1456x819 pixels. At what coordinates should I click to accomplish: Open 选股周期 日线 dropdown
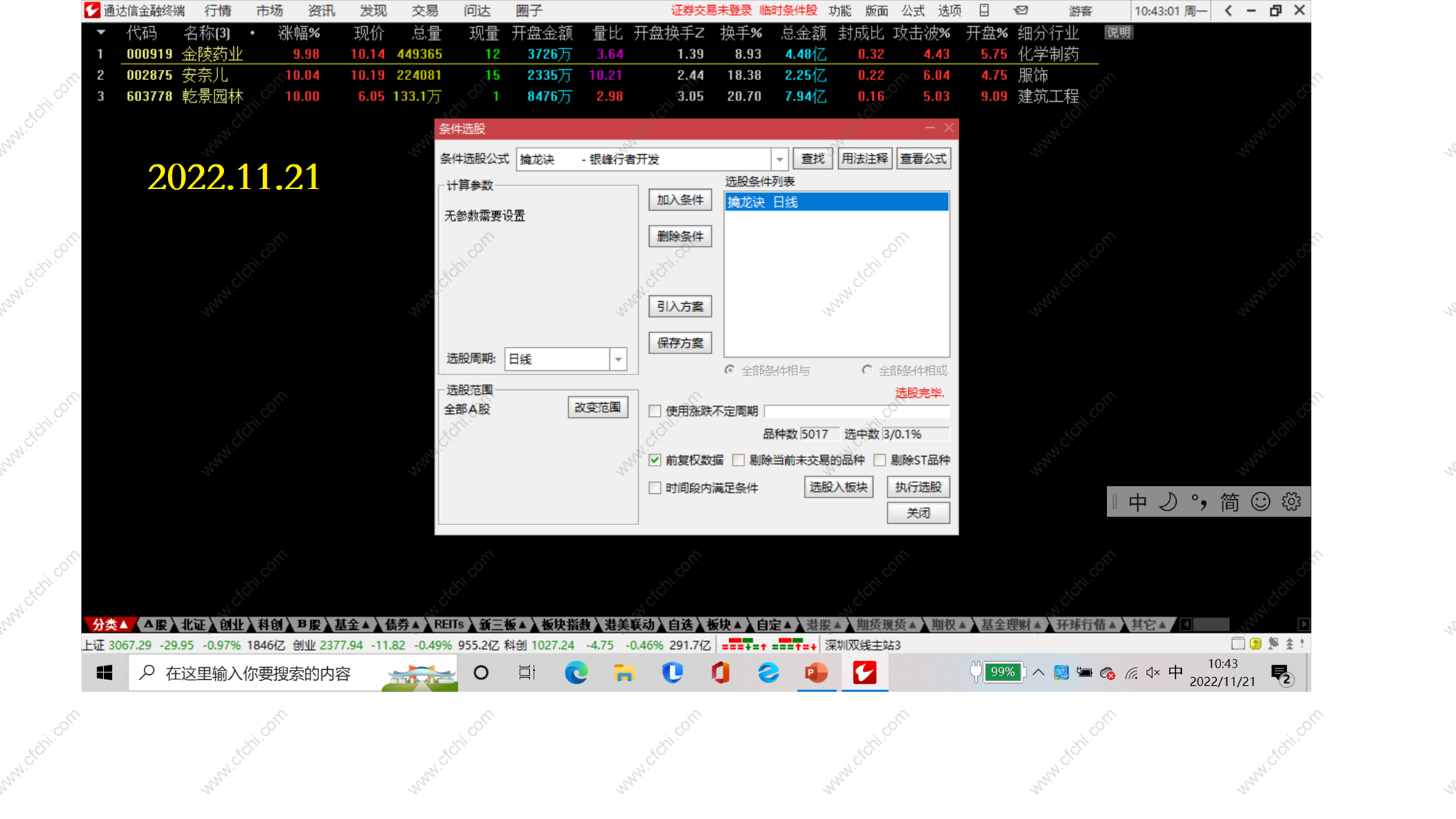618,359
